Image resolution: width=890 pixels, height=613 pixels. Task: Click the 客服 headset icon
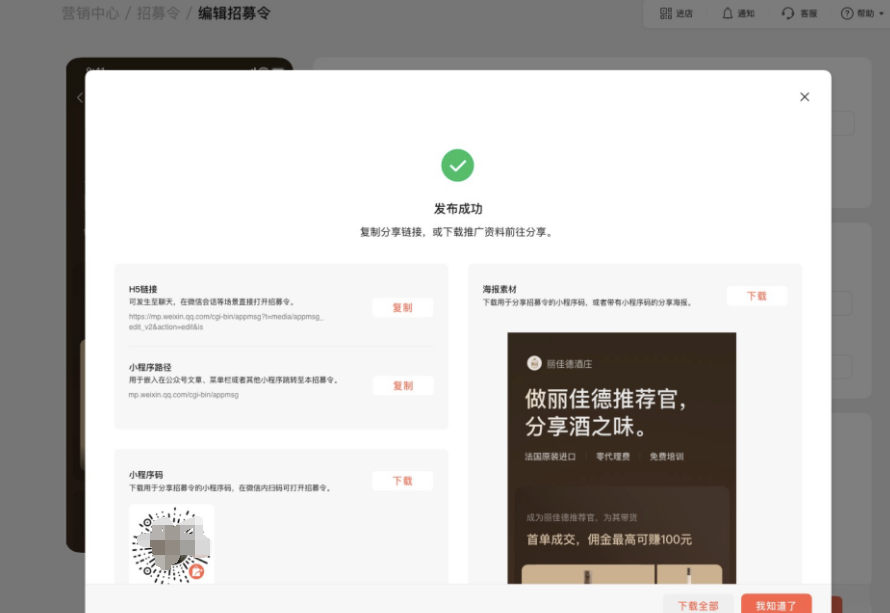coord(788,13)
